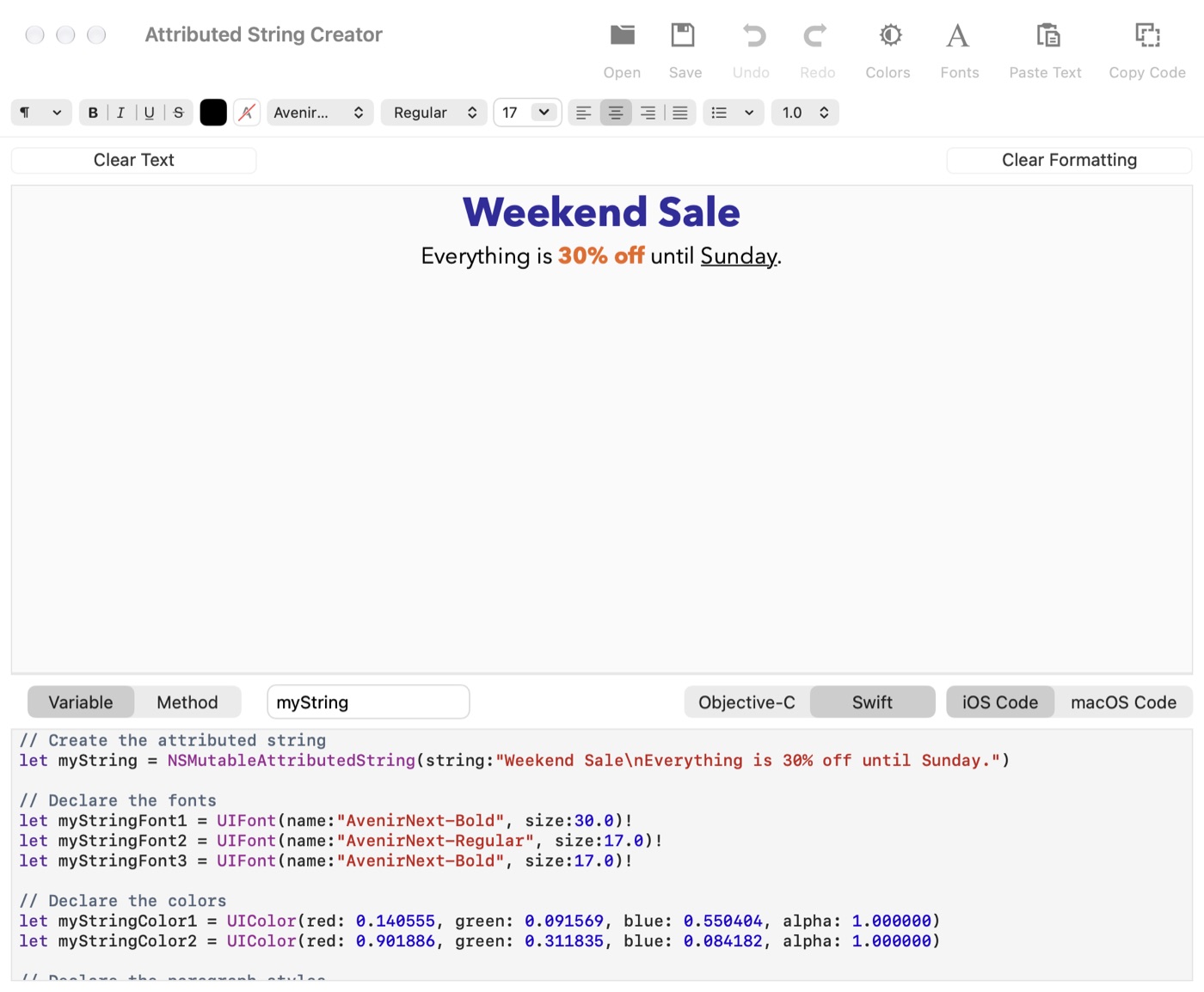Image resolution: width=1204 pixels, height=992 pixels.
Task: Click the orange 30% off text
Action: (601, 256)
